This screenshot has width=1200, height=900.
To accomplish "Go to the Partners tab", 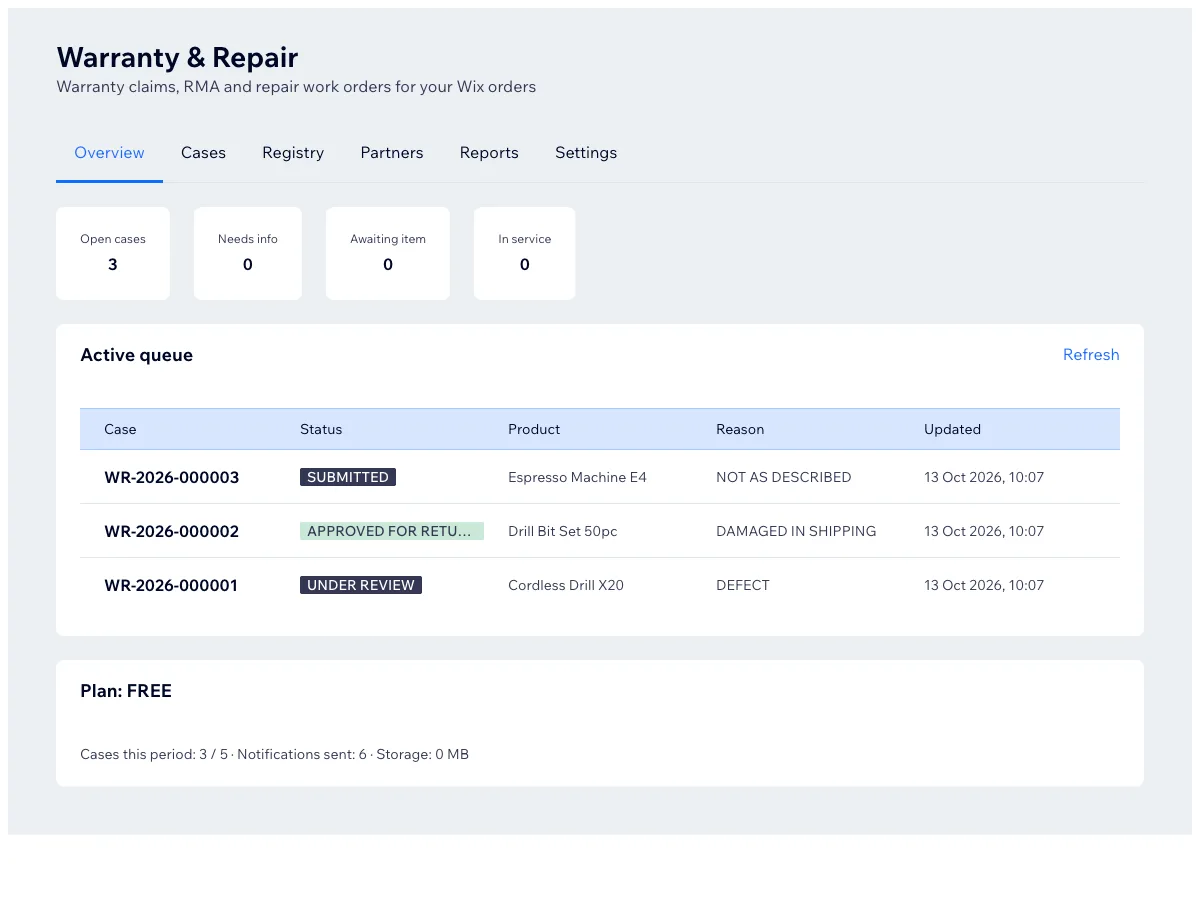I will pyautogui.click(x=392, y=153).
